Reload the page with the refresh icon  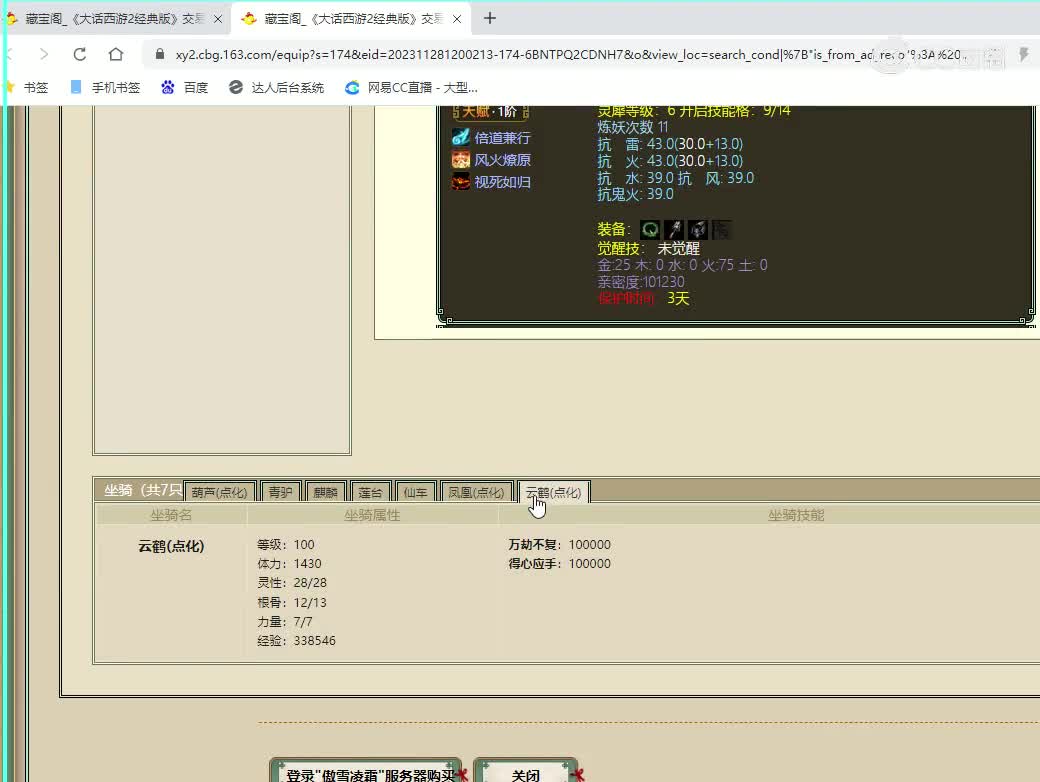point(80,54)
